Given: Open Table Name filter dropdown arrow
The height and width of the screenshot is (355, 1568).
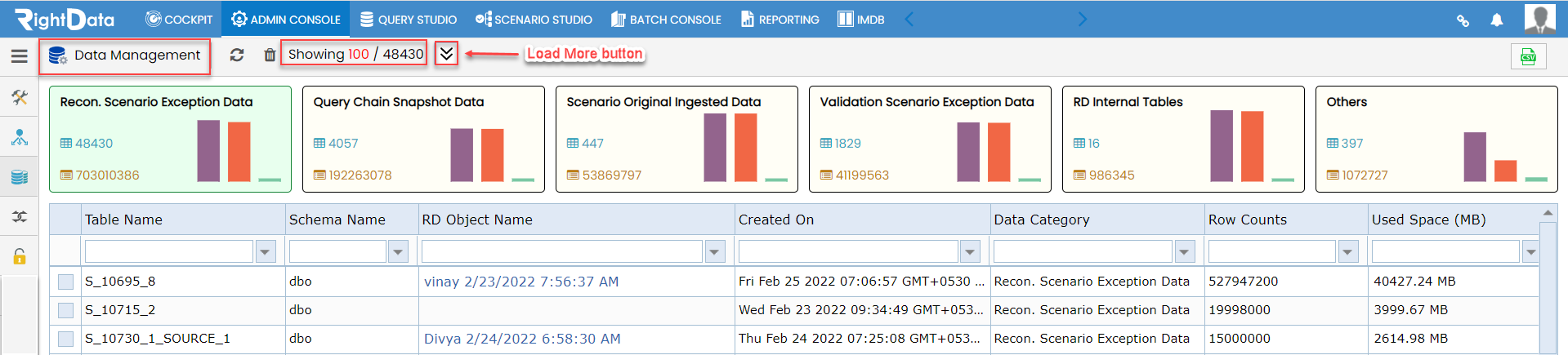Looking at the screenshot, I should (x=266, y=252).
